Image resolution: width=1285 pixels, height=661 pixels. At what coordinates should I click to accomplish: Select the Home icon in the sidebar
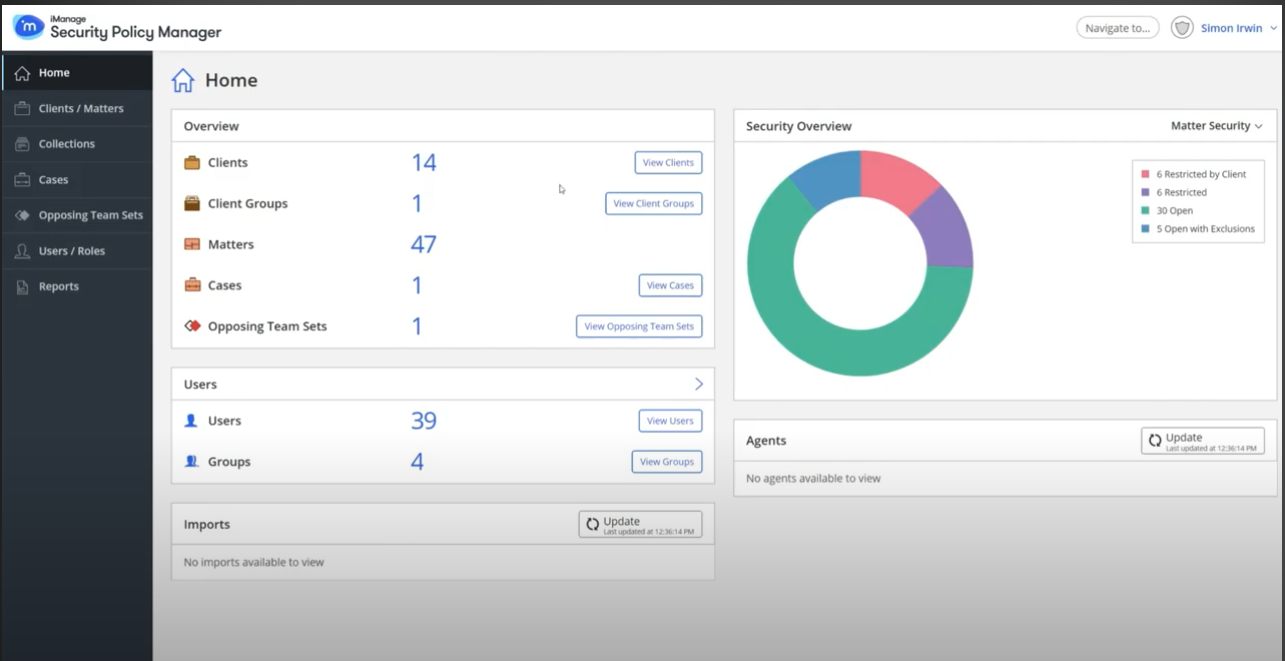point(21,72)
